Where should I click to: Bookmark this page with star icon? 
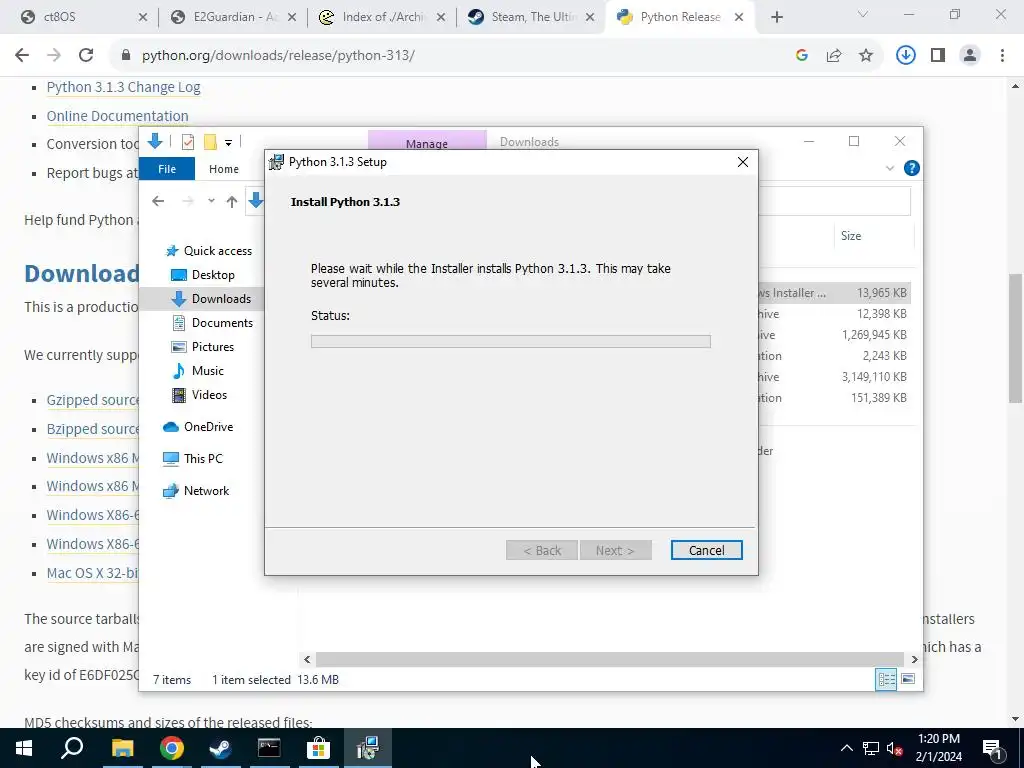(x=866, y=56)
